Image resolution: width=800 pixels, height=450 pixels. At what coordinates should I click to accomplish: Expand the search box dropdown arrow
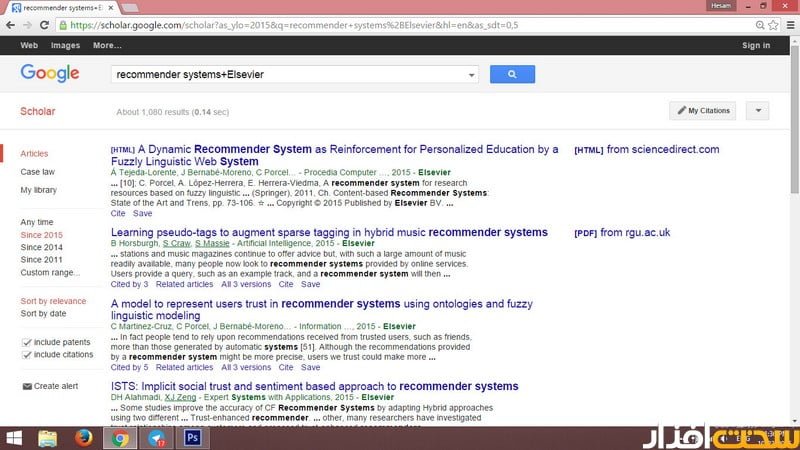(471, 75)
